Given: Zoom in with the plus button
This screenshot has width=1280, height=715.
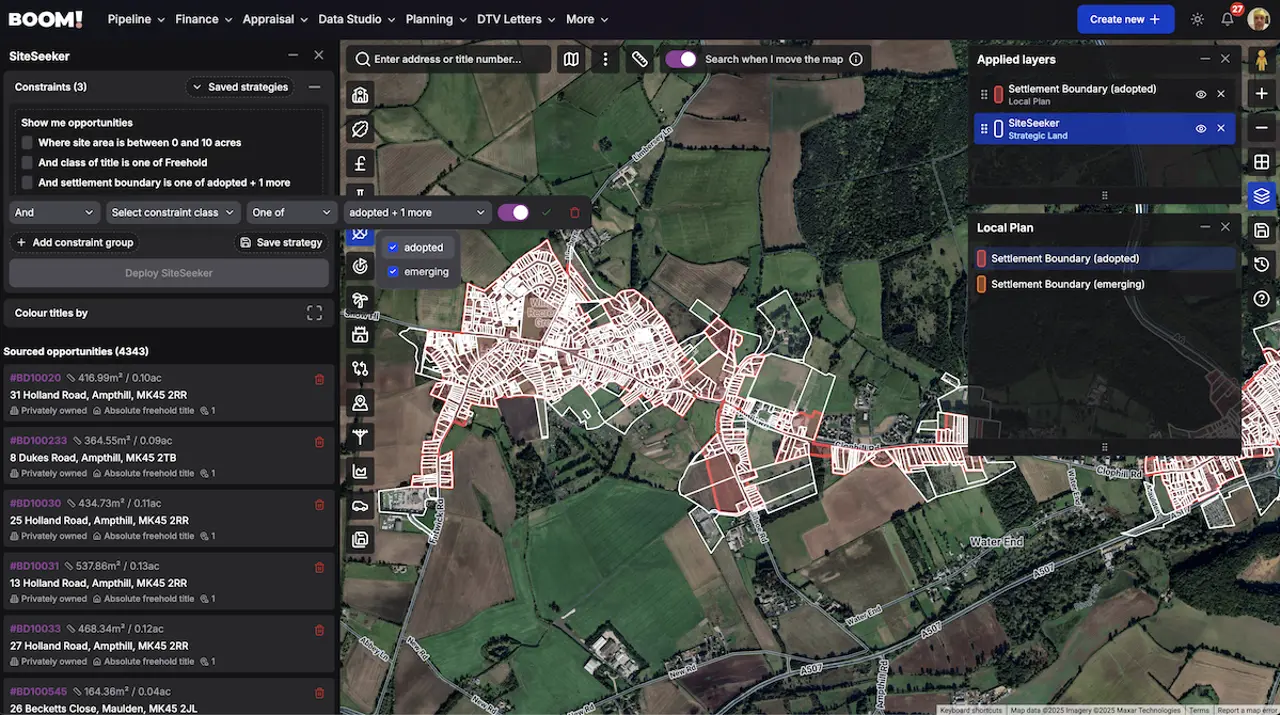Looking at the screenshot, I should tap(1261, 93).
